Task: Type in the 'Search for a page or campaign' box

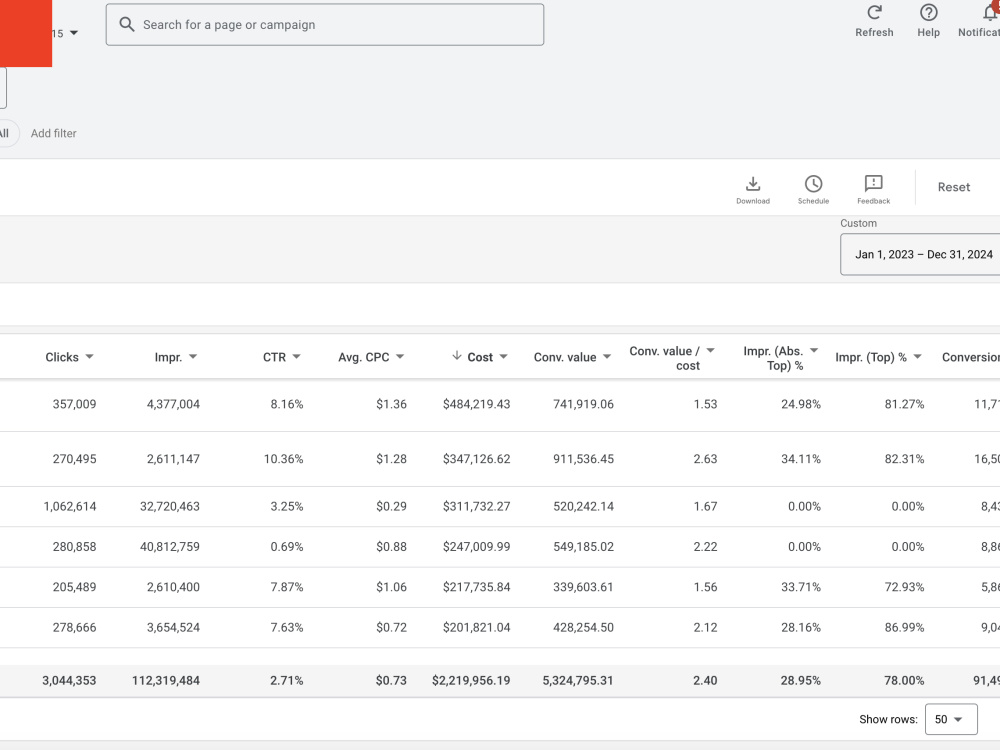Action: (325, 24)
